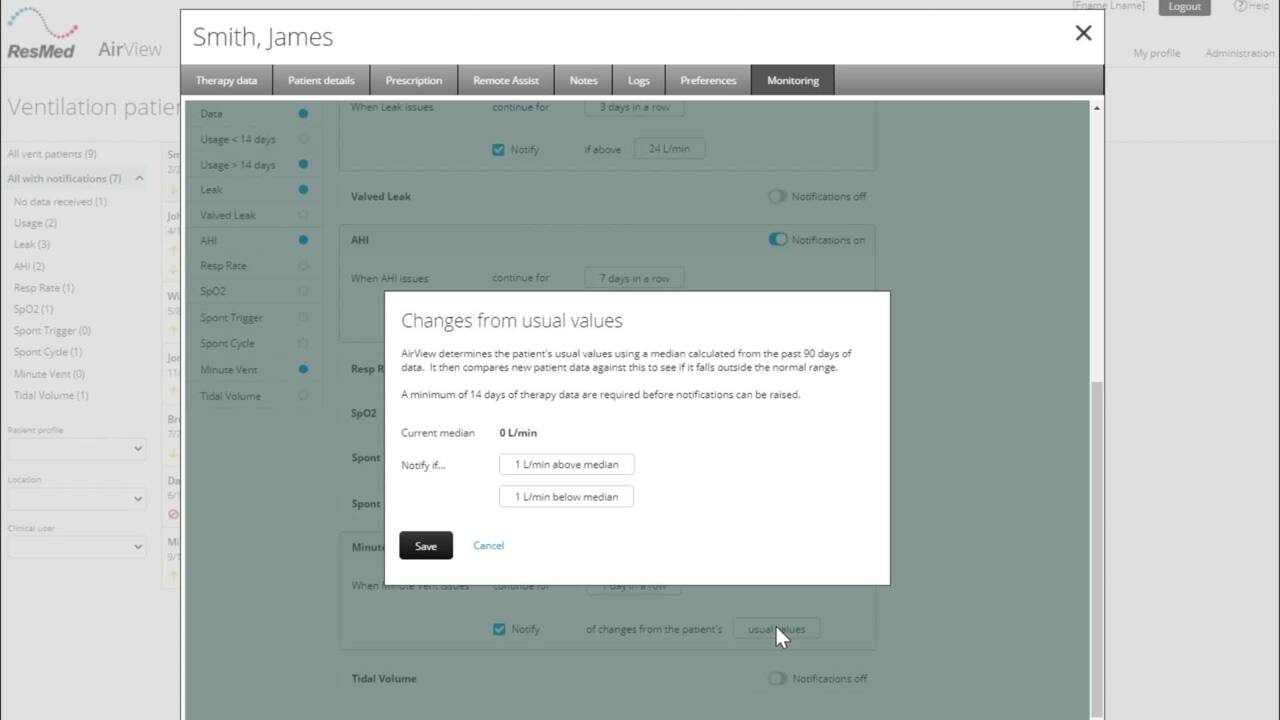Turn on Tidal Volume notifications toggle
The width and height of the screenshot is (1280, 720).
(777, 679)
